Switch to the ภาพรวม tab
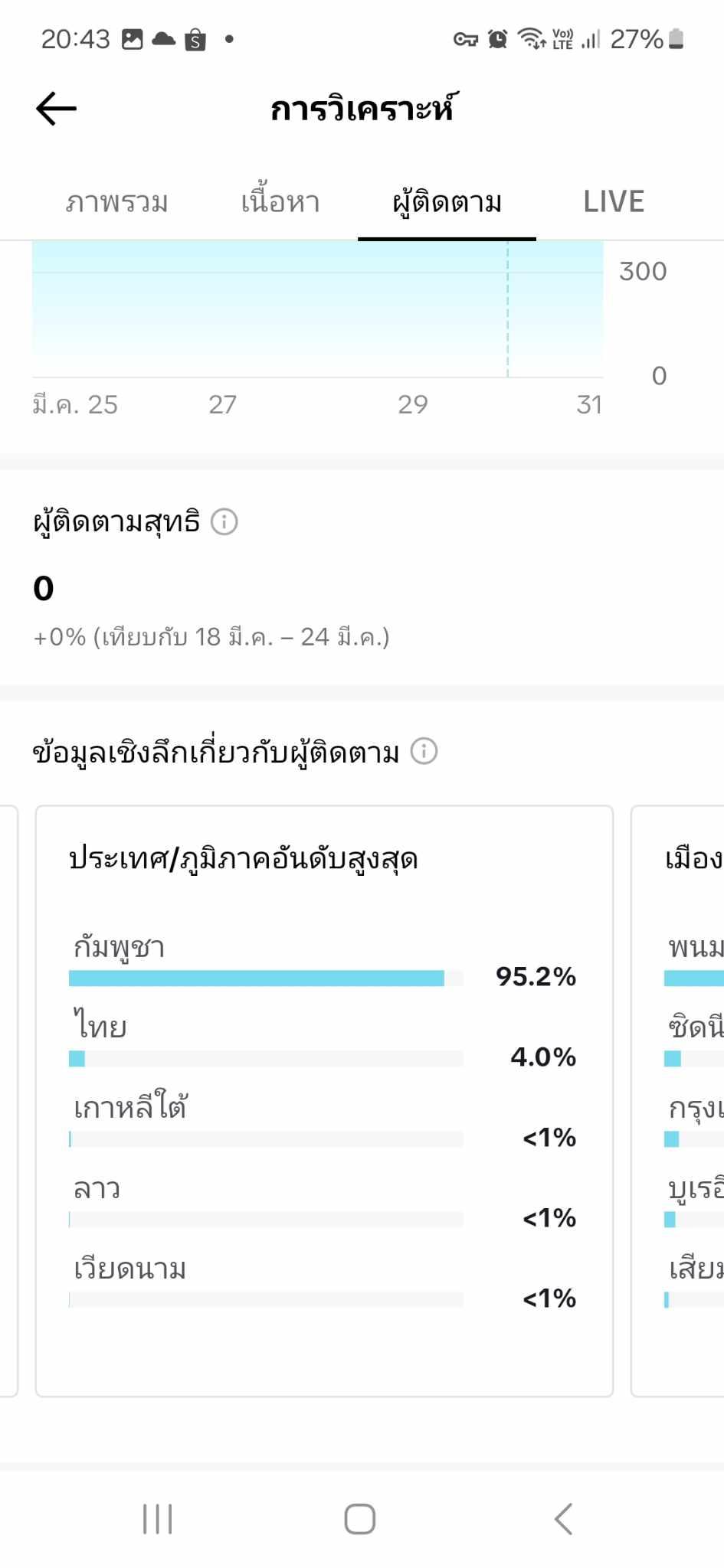This screenshot has height=1568, width=724. point(116,202)
